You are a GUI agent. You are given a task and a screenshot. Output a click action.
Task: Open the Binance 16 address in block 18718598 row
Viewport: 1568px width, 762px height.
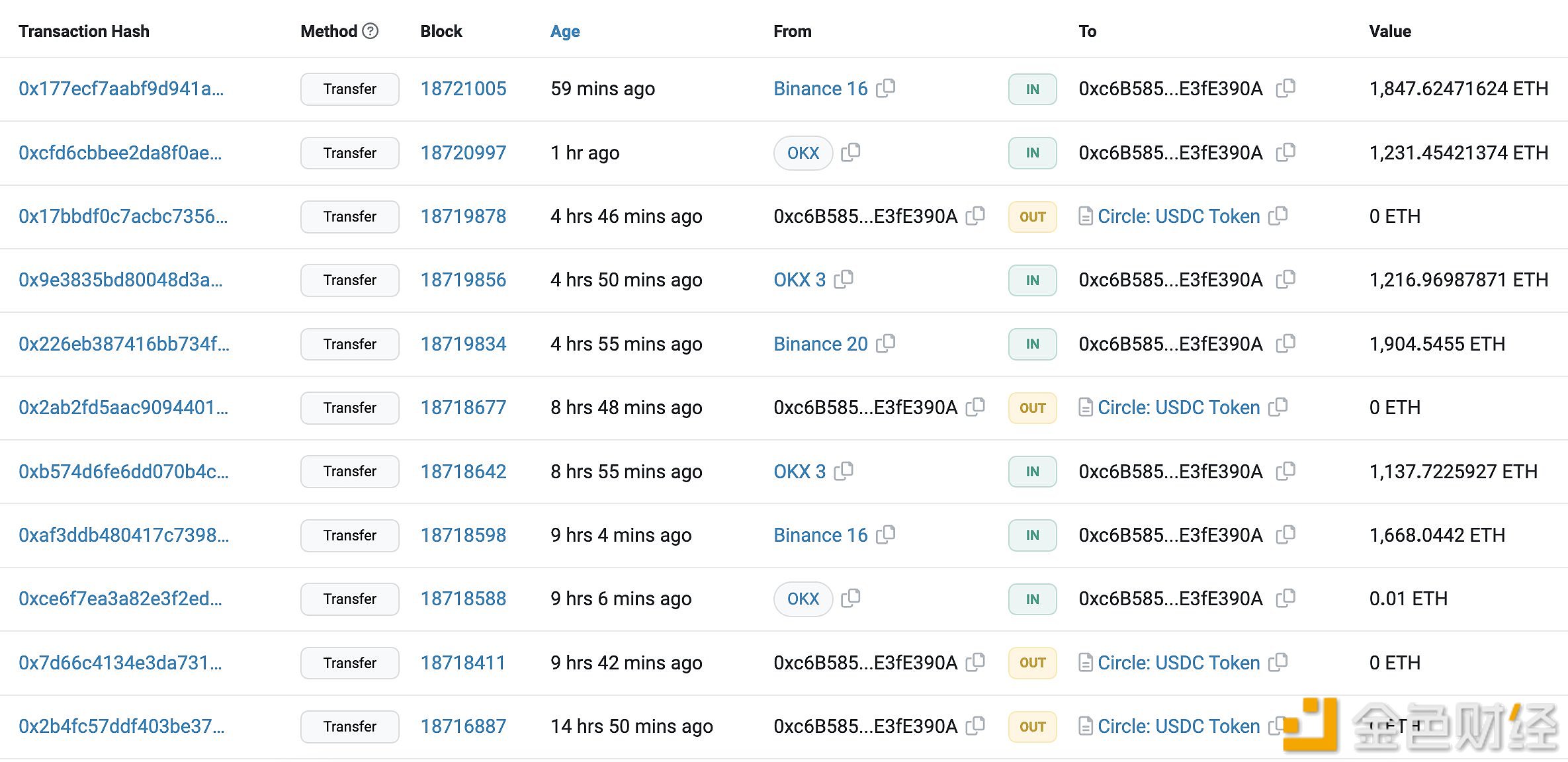coord(820,535)
